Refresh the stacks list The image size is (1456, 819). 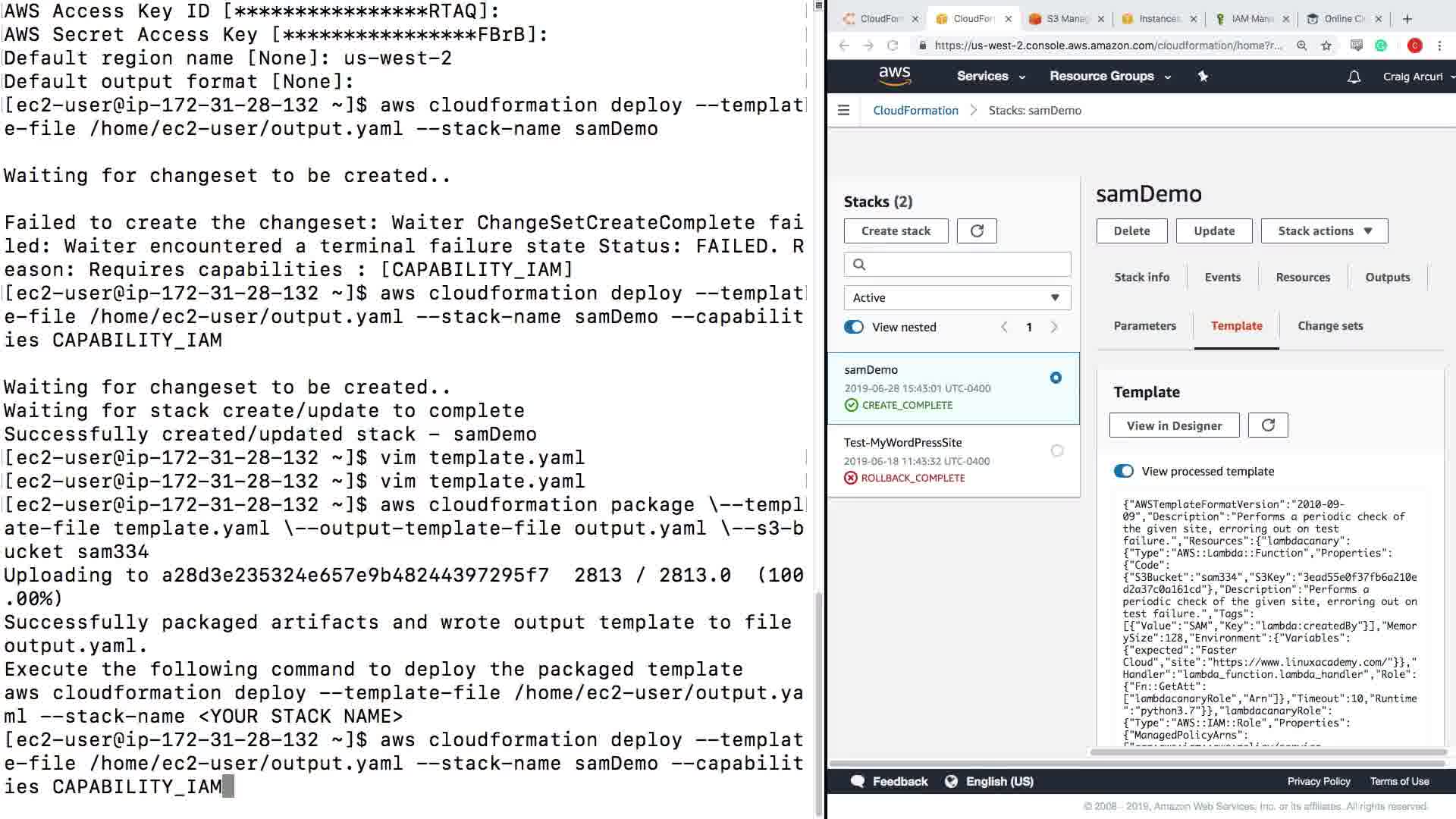tap(977, 231)
